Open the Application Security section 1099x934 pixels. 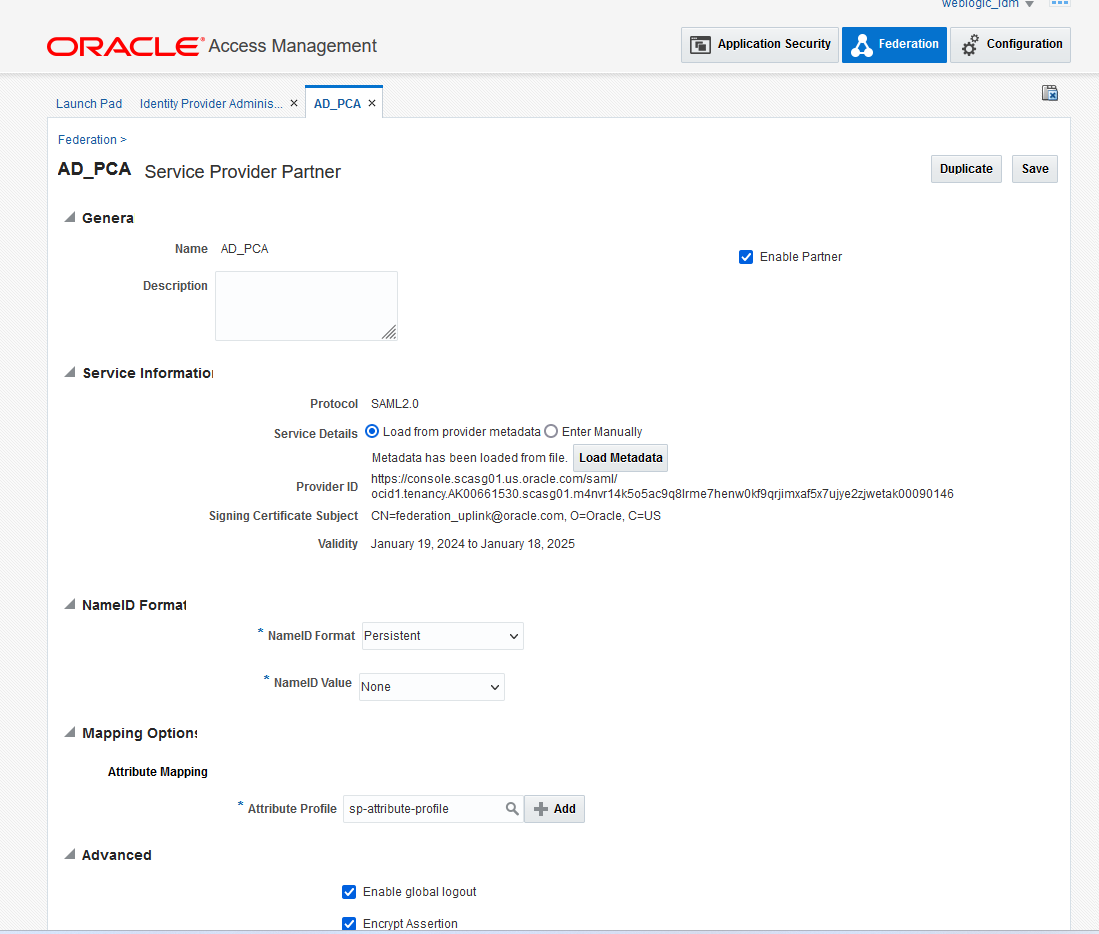pos(760,45)
